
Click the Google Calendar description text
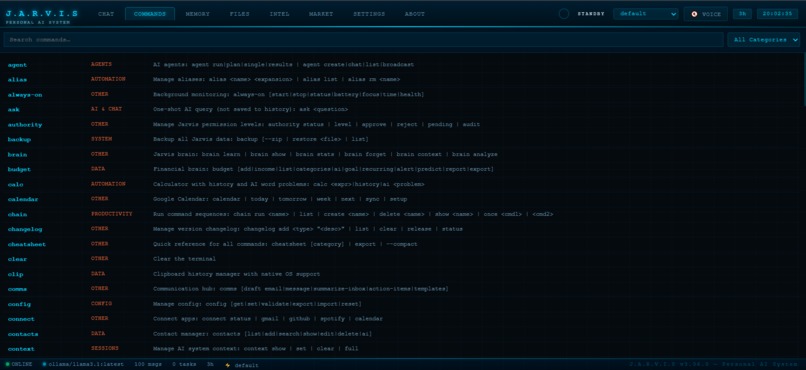point(280,199)
